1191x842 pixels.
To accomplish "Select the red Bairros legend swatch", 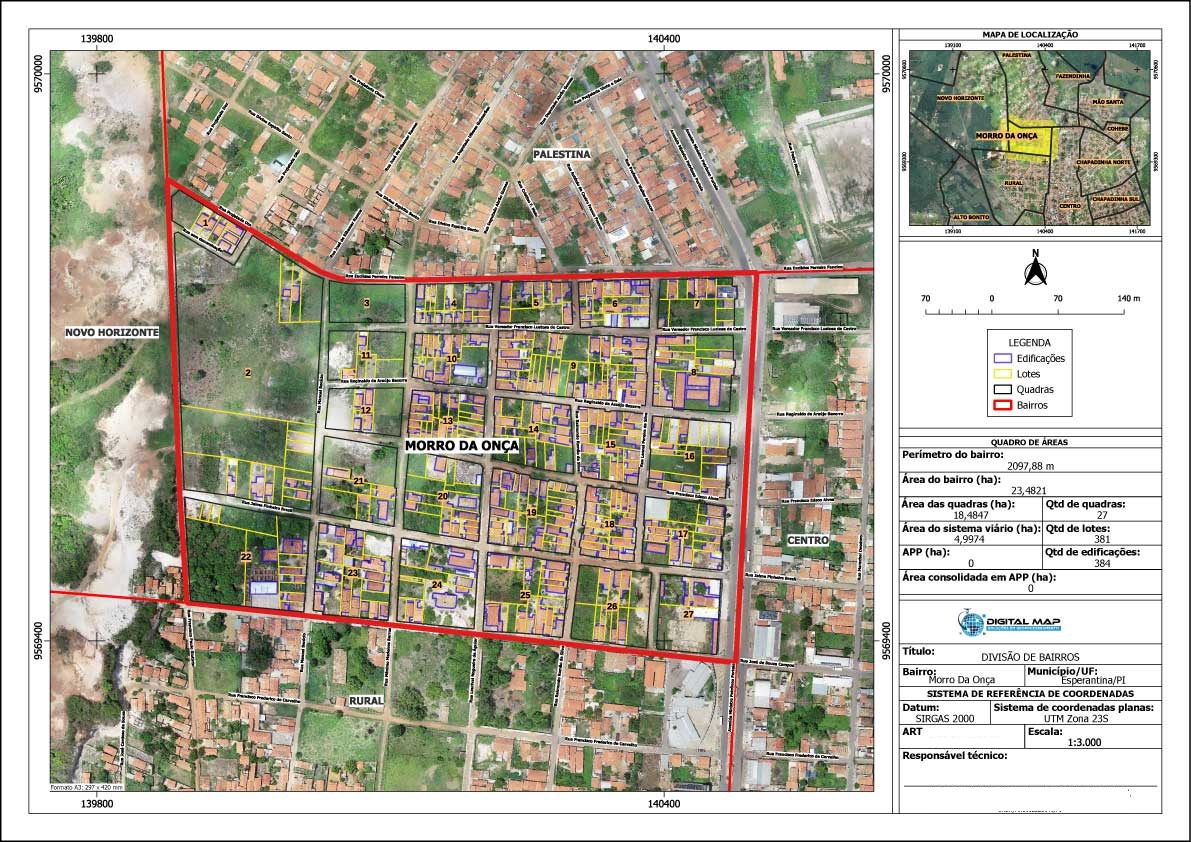I will (1003, 405).
